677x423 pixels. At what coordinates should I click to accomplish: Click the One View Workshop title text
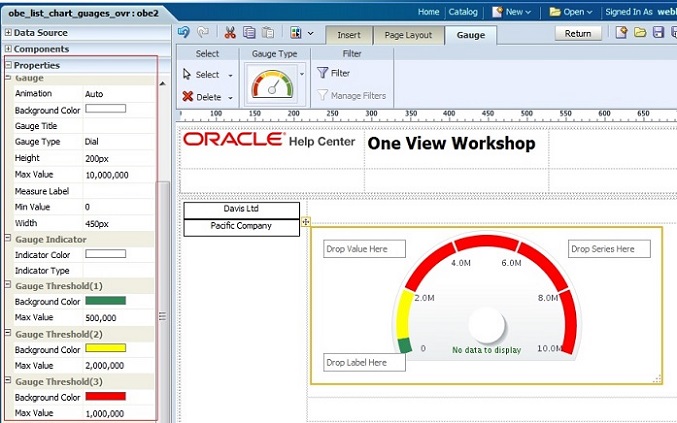[x=451, y=143]
